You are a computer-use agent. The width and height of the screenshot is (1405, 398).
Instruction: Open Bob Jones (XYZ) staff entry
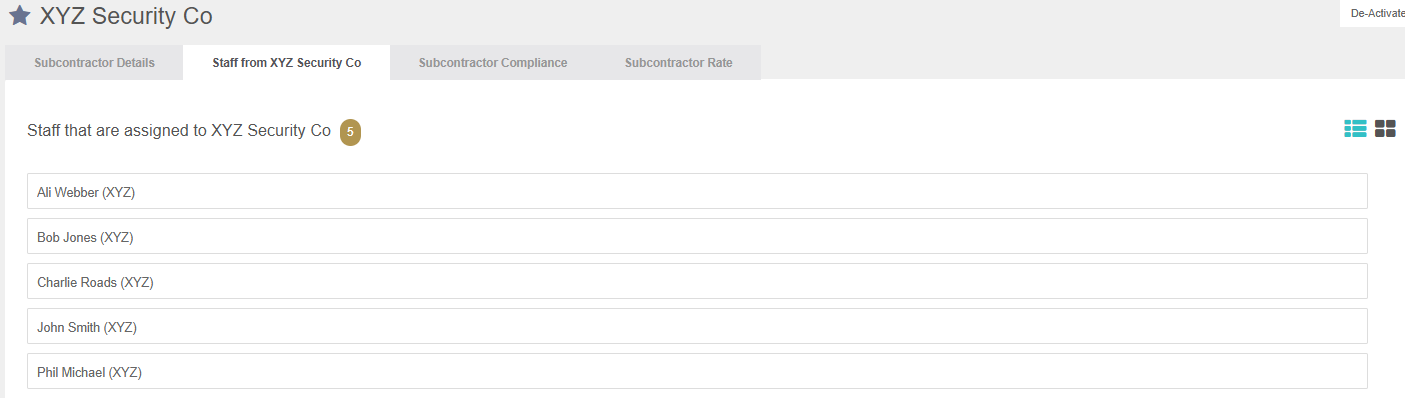point(697,236)
